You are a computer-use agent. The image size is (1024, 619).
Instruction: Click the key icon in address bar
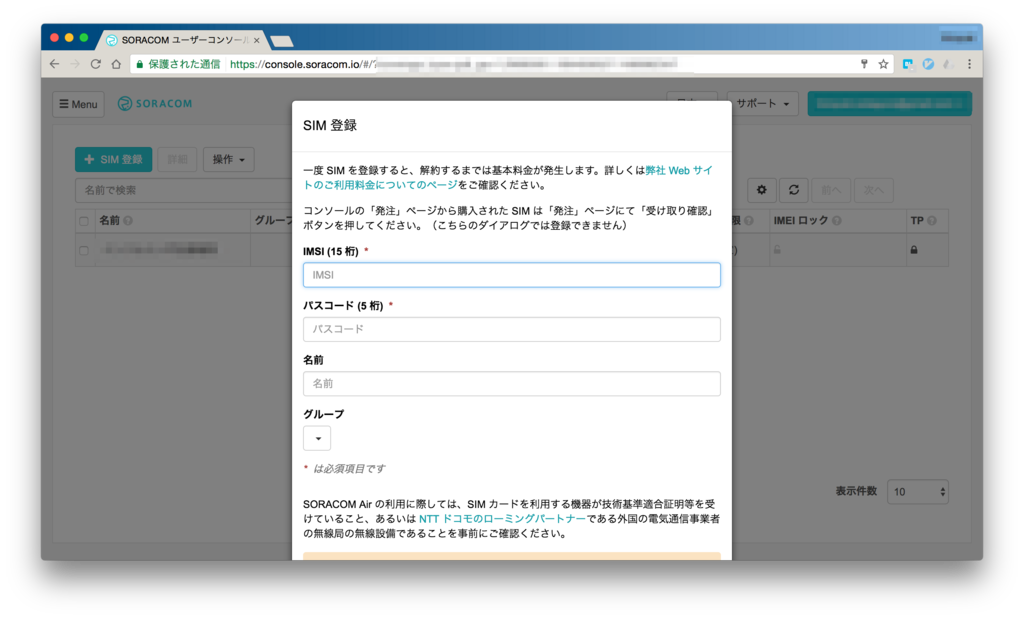864,64
